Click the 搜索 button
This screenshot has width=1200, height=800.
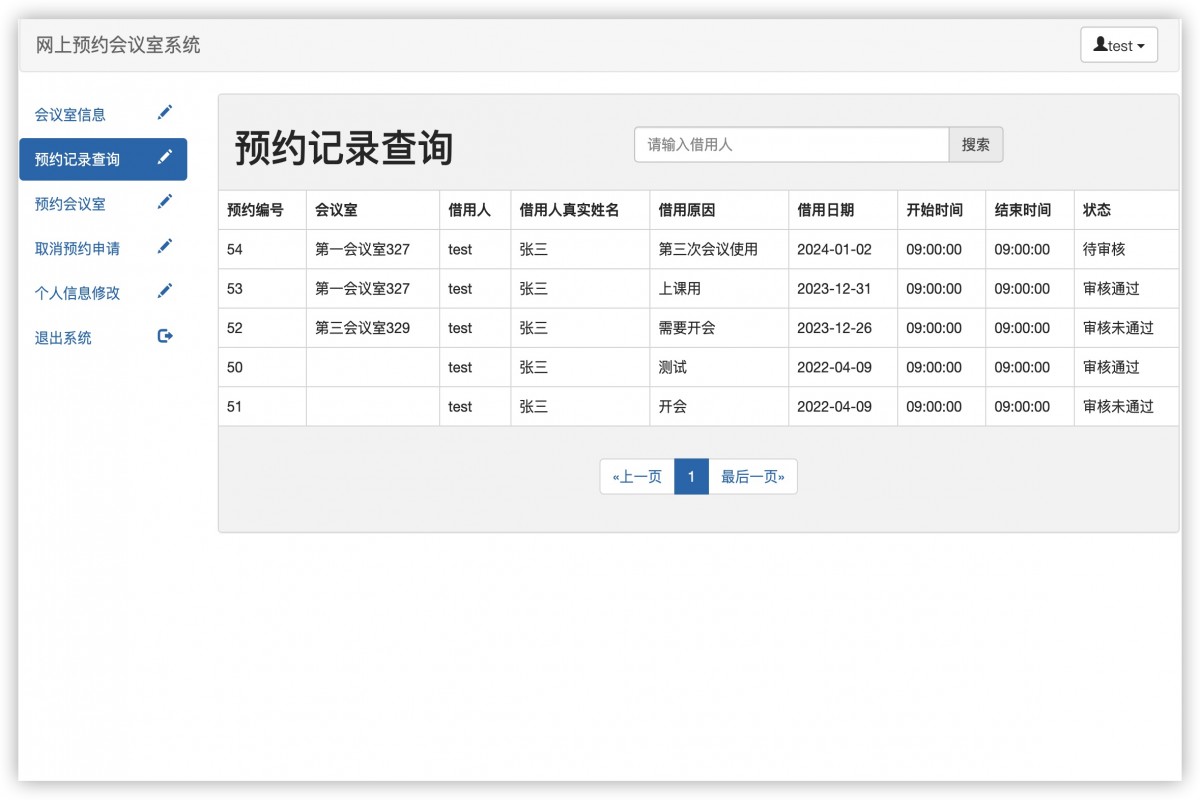(x=975, y=145)
